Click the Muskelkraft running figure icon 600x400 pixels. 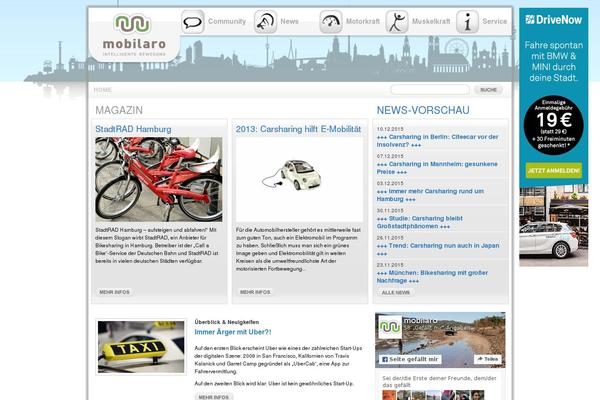(x=397, y=22)
